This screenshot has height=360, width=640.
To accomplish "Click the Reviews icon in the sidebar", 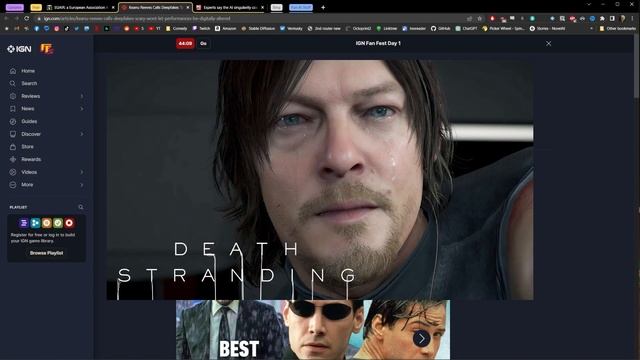I will (13, 96).
